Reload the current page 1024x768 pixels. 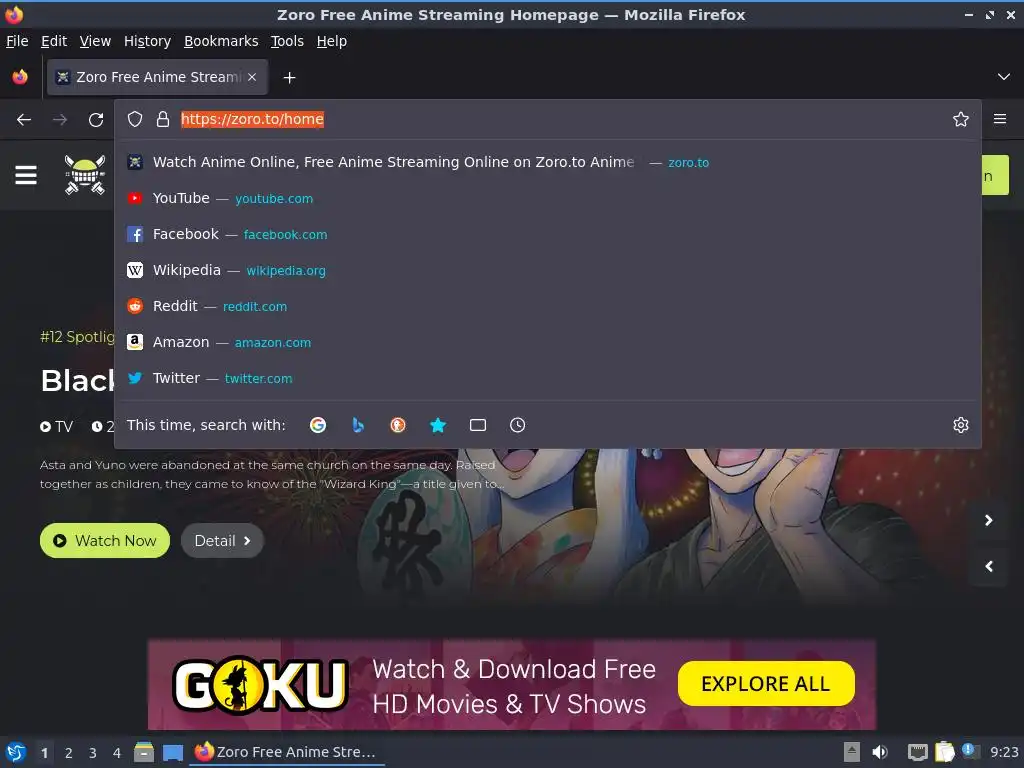pyautogui.click(x=96, y=120)
